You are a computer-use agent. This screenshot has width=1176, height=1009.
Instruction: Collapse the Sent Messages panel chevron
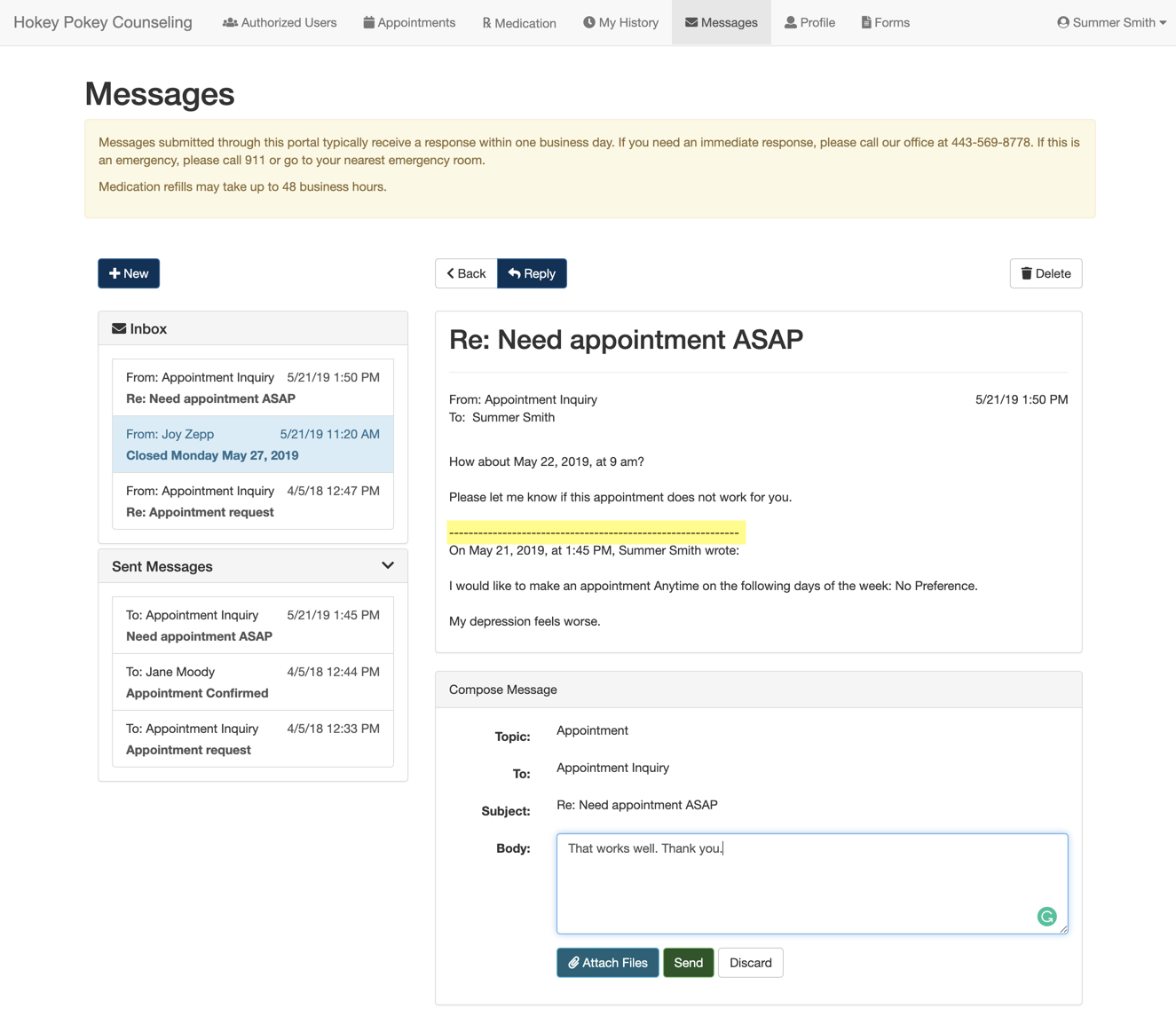pos(387,566)
